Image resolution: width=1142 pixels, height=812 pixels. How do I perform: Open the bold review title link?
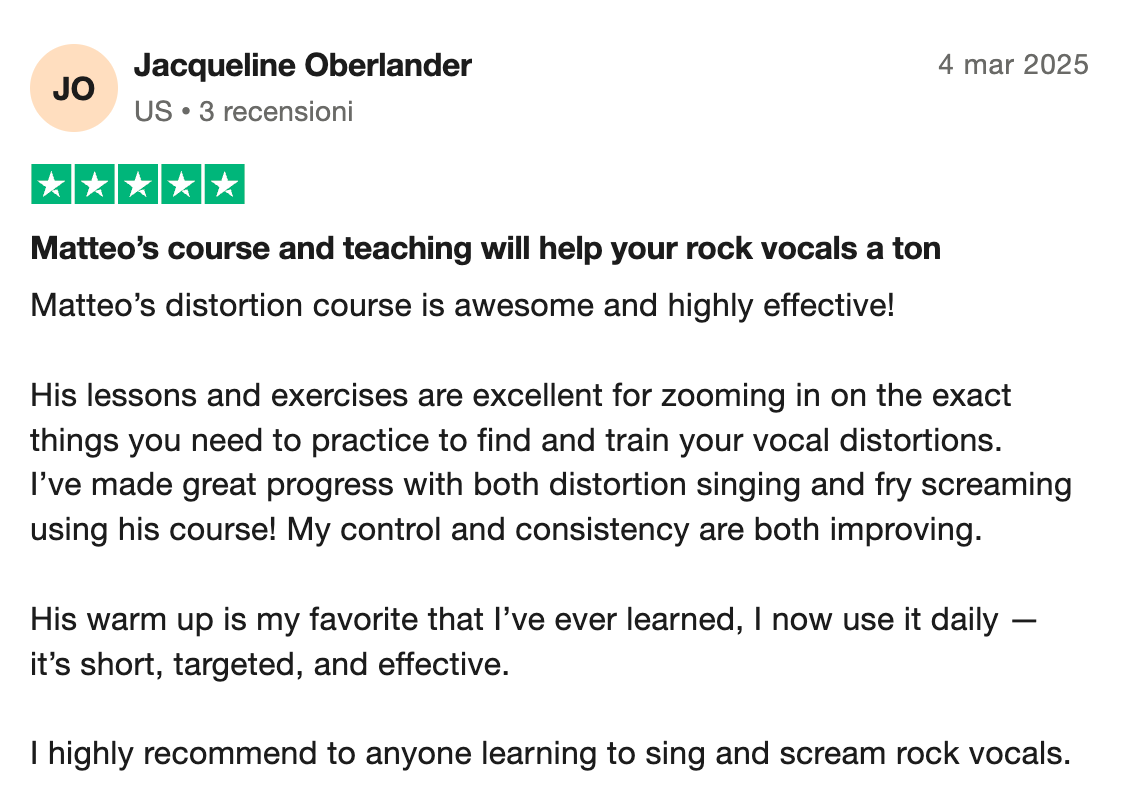[486, 248]
